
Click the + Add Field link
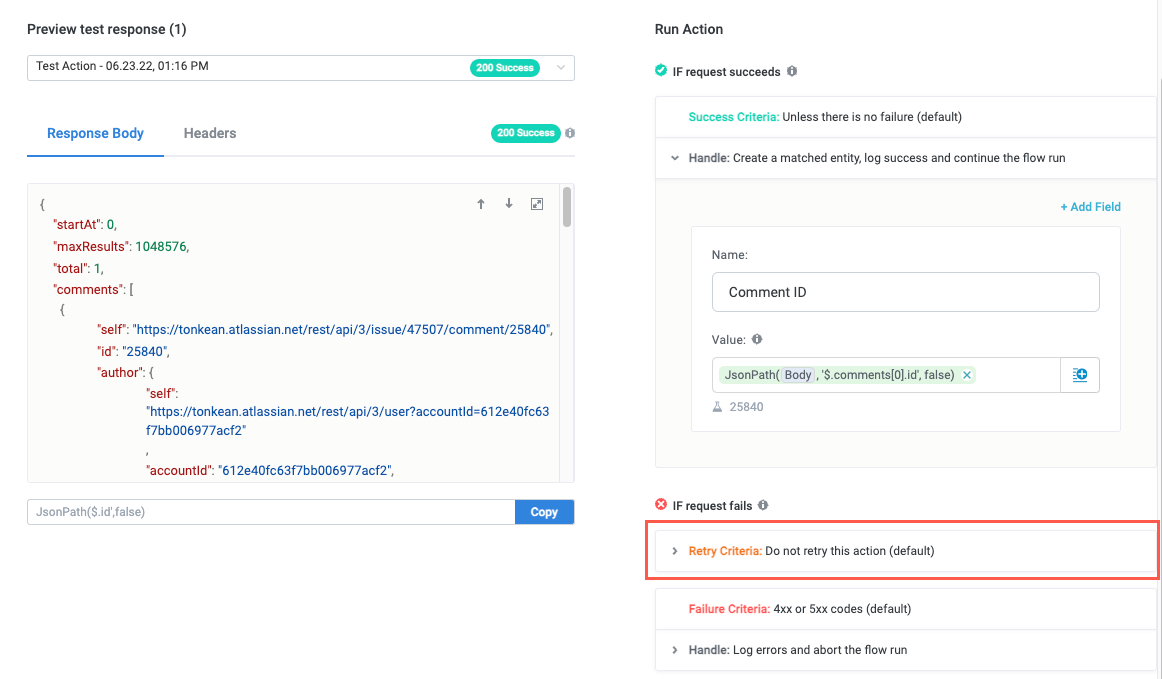tap(1090, 207)
